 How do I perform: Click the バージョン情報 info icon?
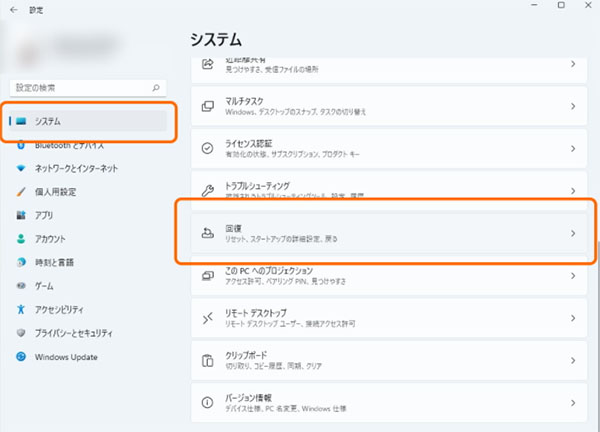point(207,403)
